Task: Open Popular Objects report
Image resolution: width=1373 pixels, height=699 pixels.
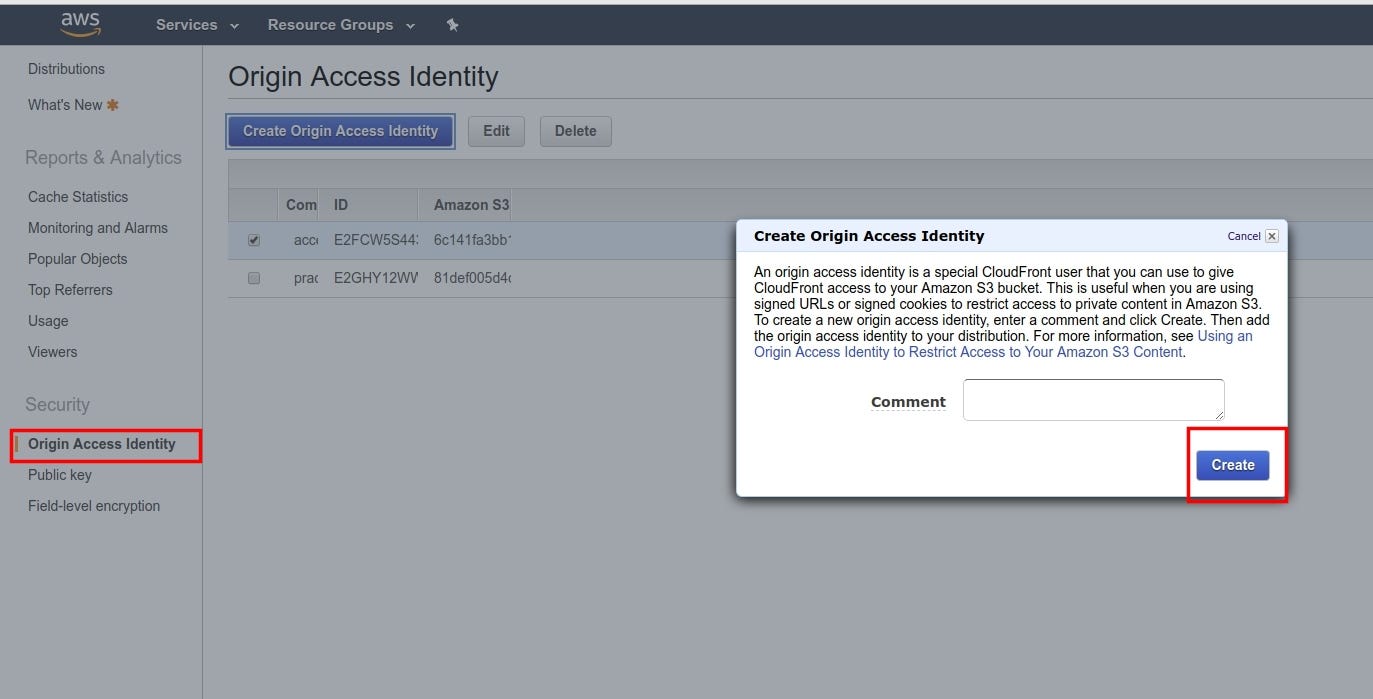Action: [x=78, y=259]
